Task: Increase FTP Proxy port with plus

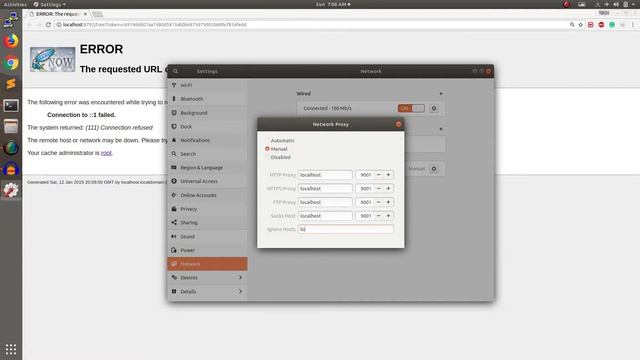Action: click(389, 202)
